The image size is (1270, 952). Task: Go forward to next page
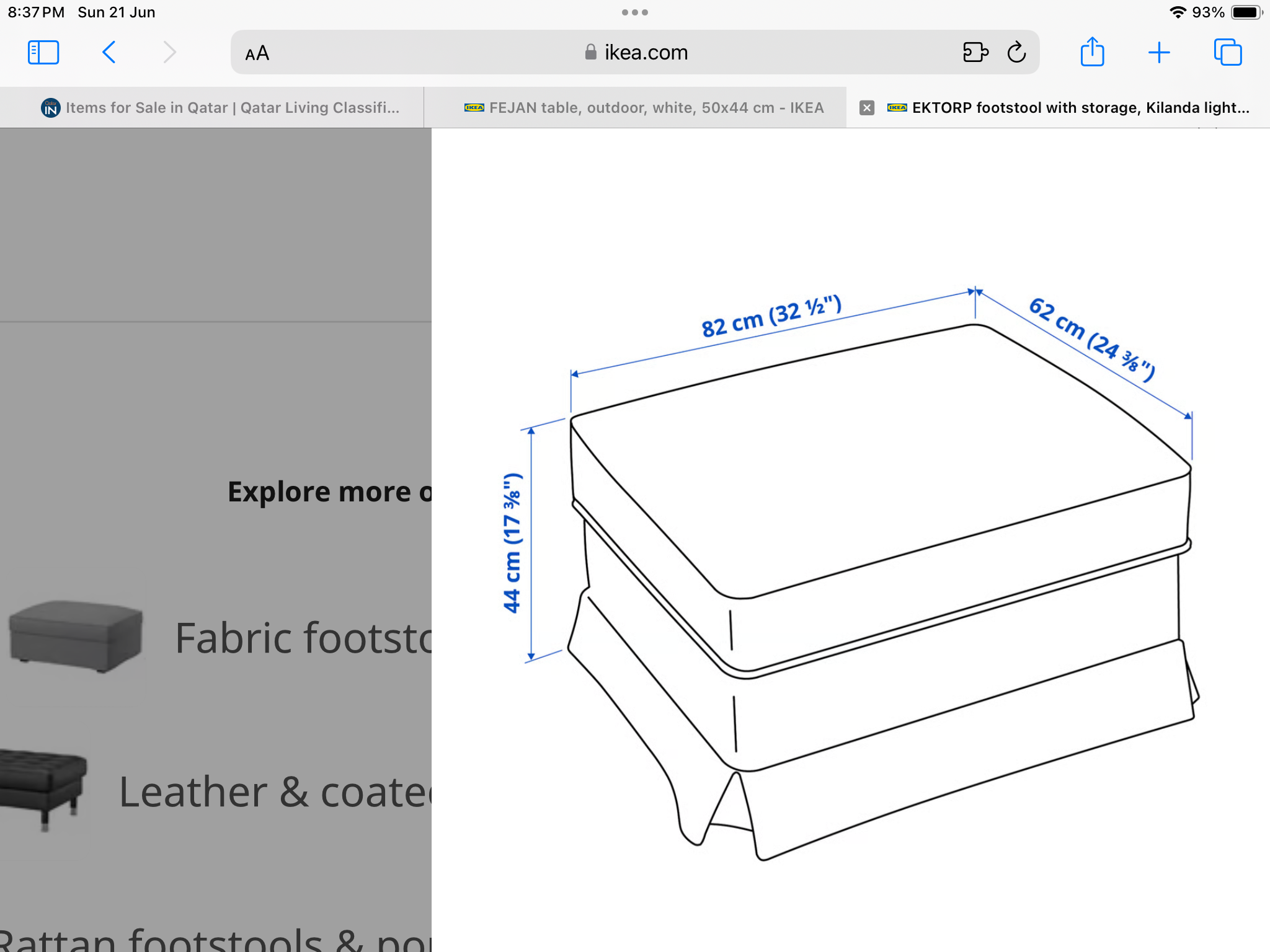coord(169,53)
